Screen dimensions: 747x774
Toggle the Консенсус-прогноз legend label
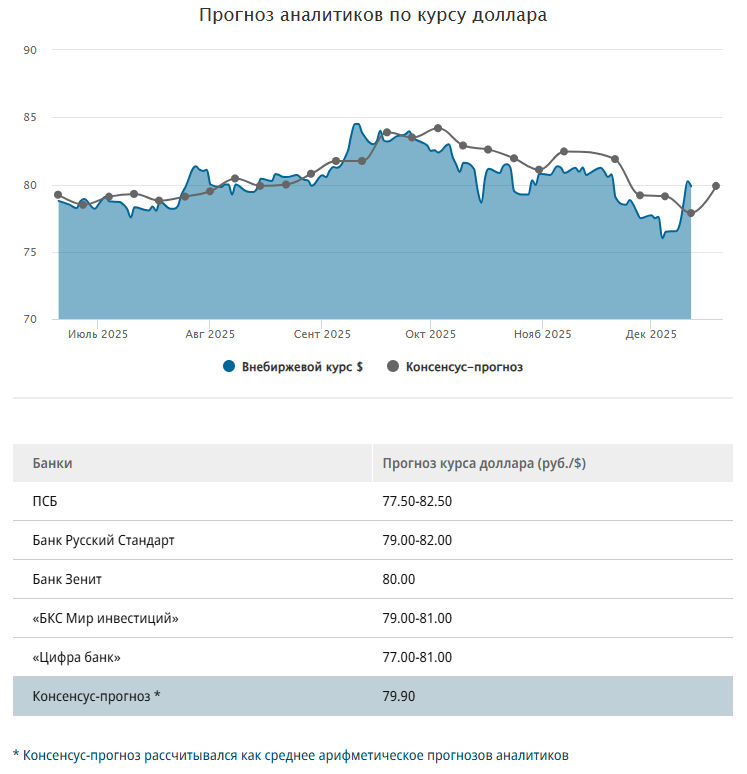464,367
